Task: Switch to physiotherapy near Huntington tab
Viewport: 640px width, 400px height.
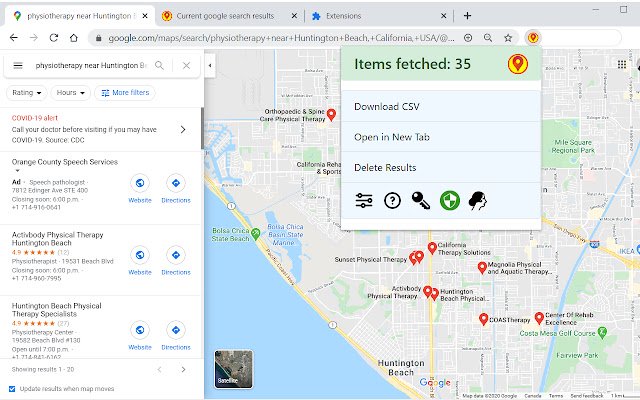Action: point(80,16)
